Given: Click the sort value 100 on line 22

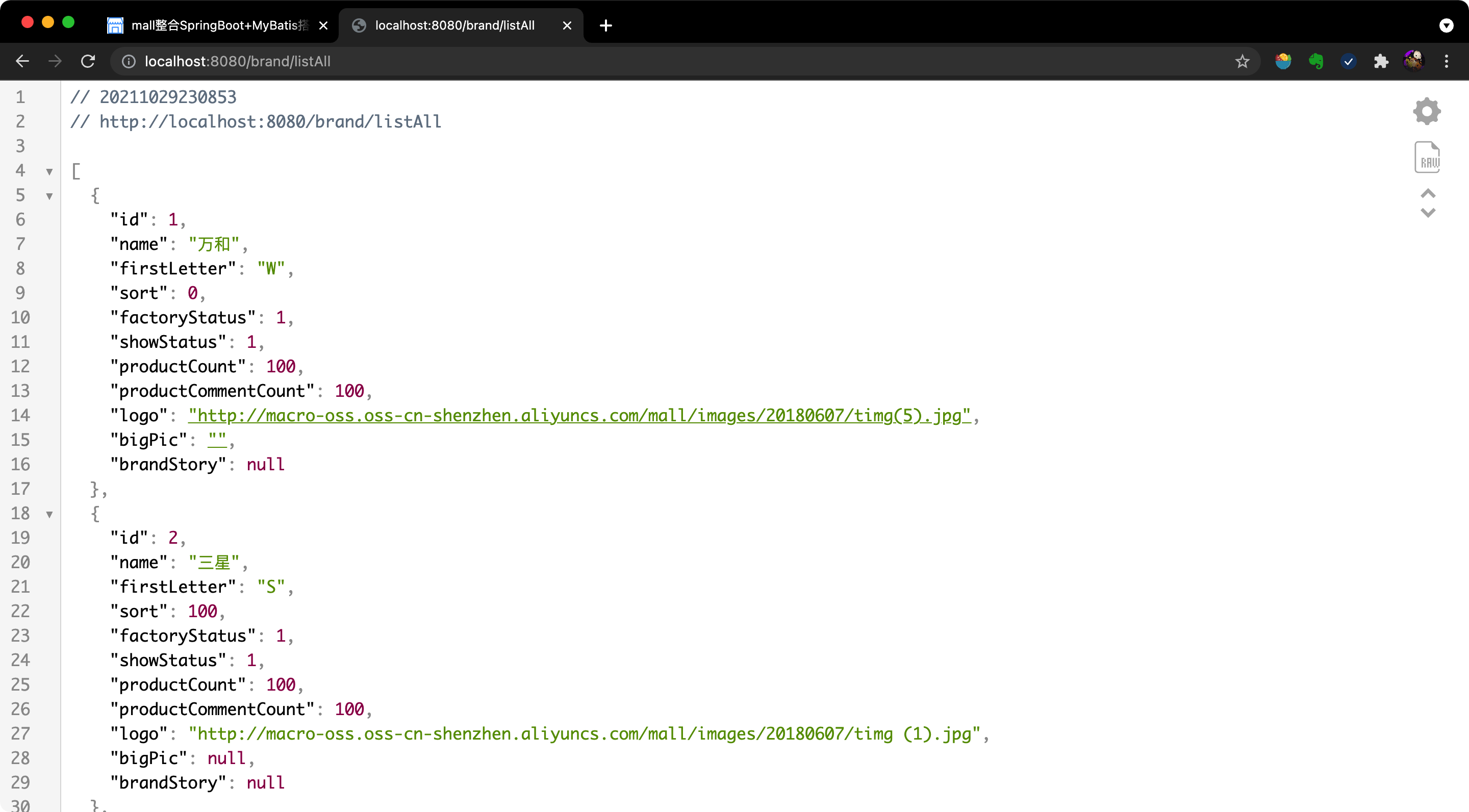Looking at the screenshot, I should 202,611.
